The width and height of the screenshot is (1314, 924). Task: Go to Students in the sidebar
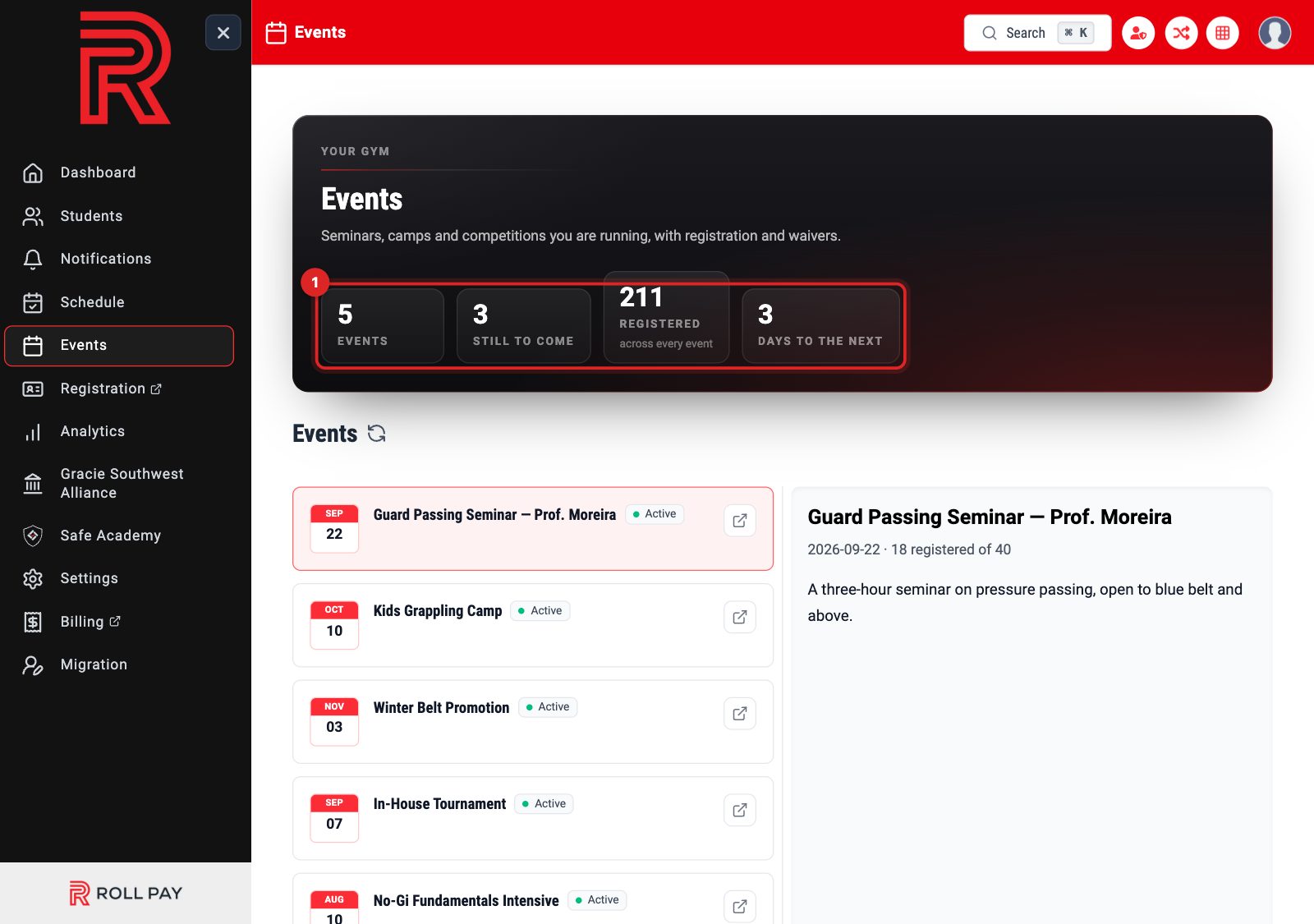[119, 216]
